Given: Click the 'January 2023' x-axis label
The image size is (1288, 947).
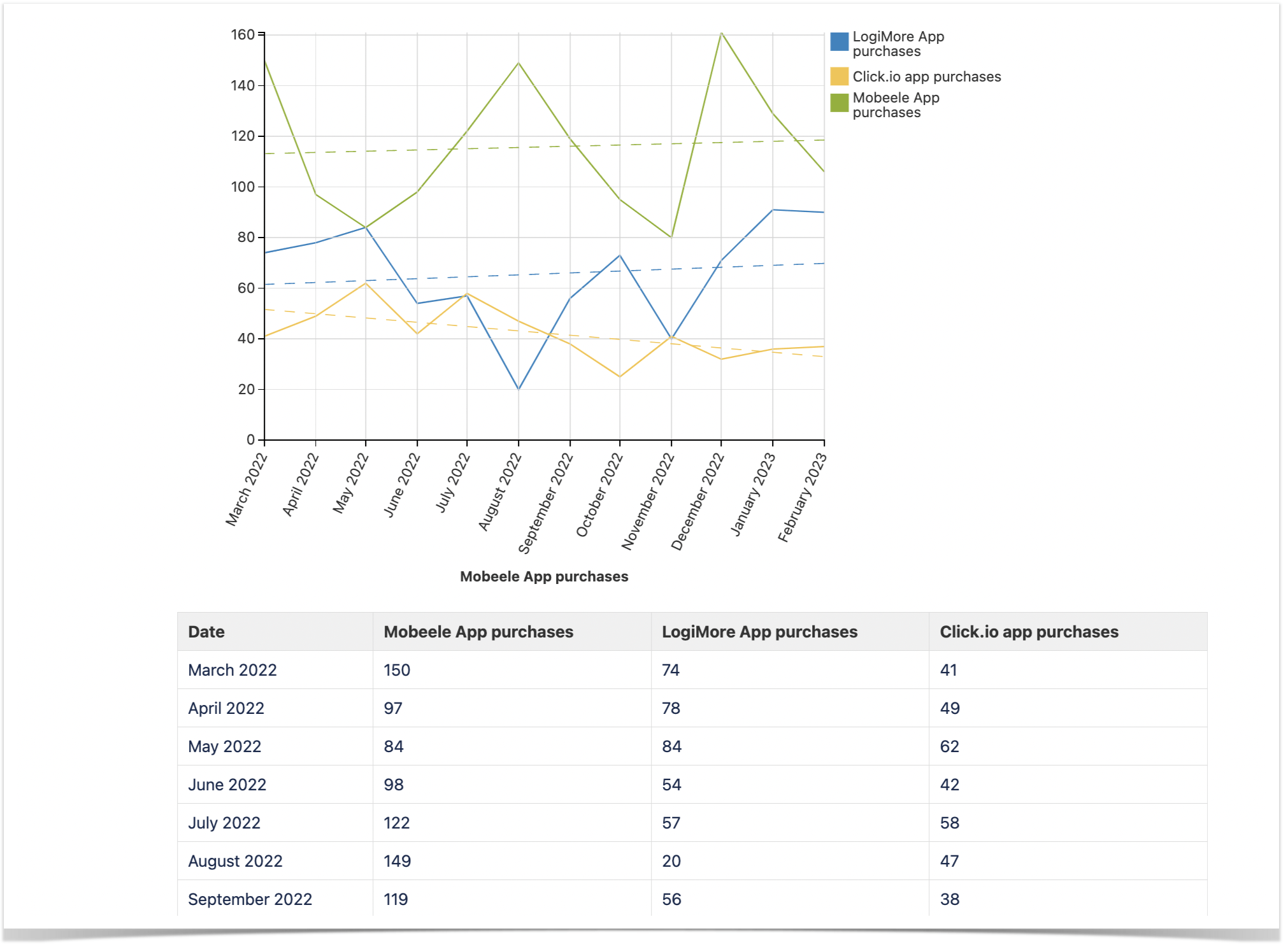Looking at the screenshot, I should [x=752, y=494].
